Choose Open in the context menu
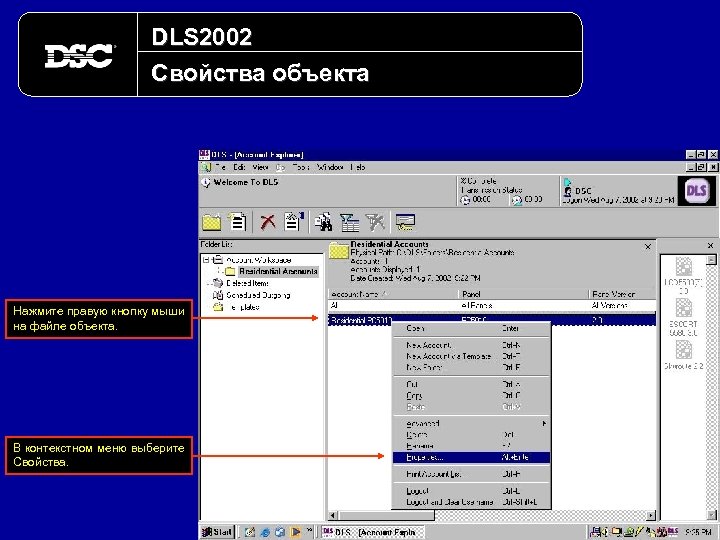This screenshot has width=720, height=540. pos(471,328)
